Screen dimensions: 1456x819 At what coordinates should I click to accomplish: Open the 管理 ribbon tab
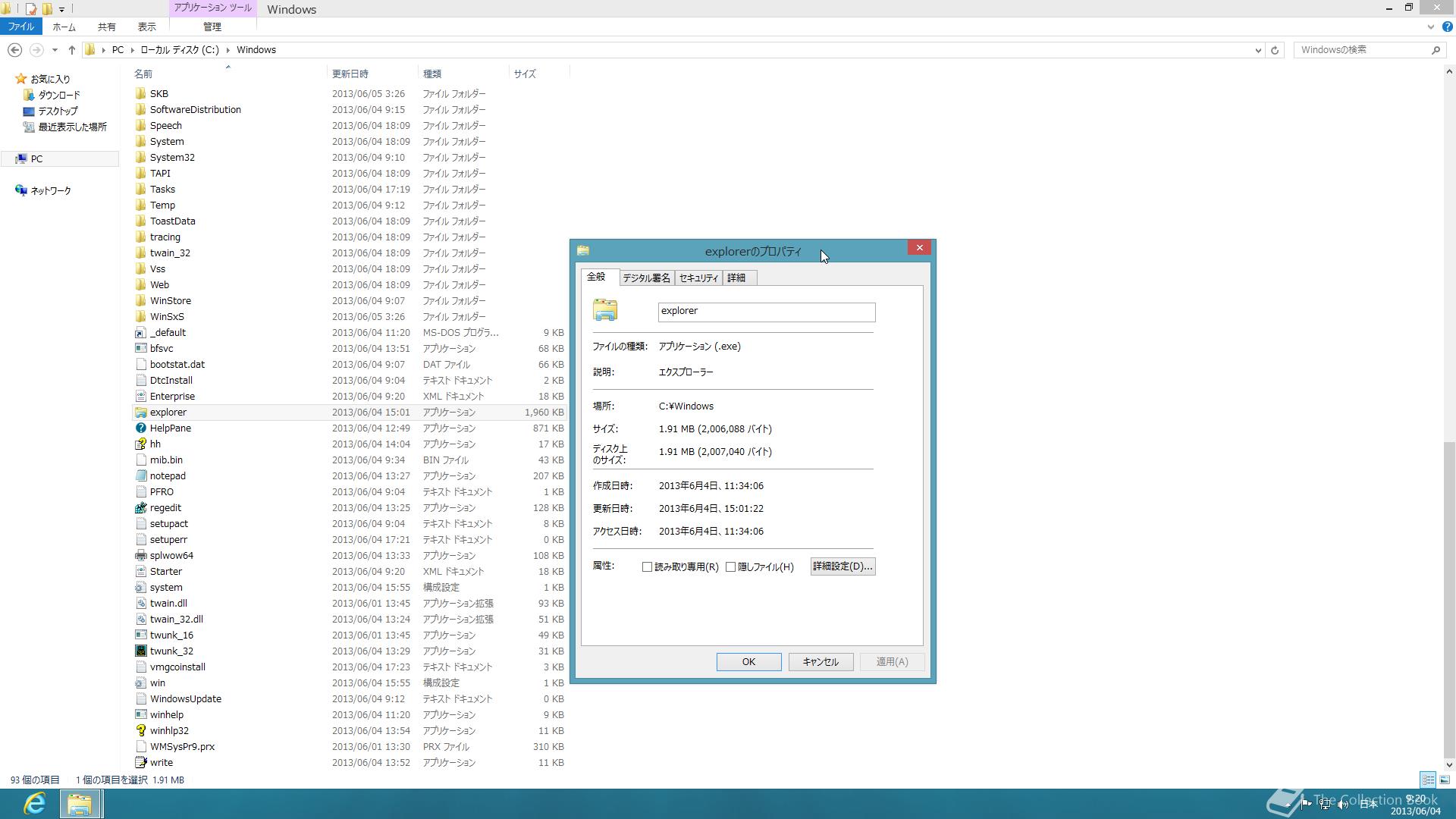(x=212, y=27)
